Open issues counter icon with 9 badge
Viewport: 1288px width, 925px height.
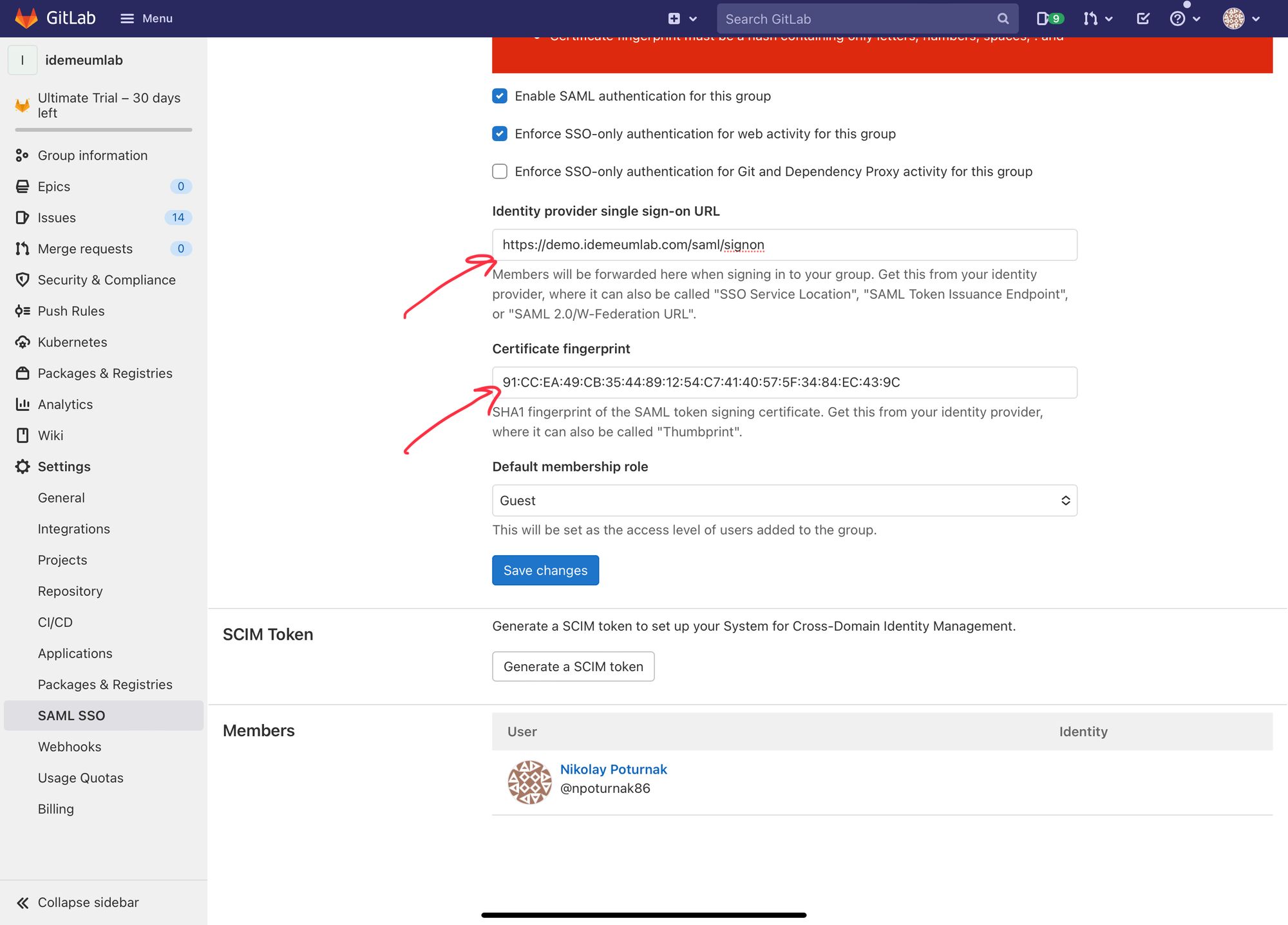[1050, 19]
